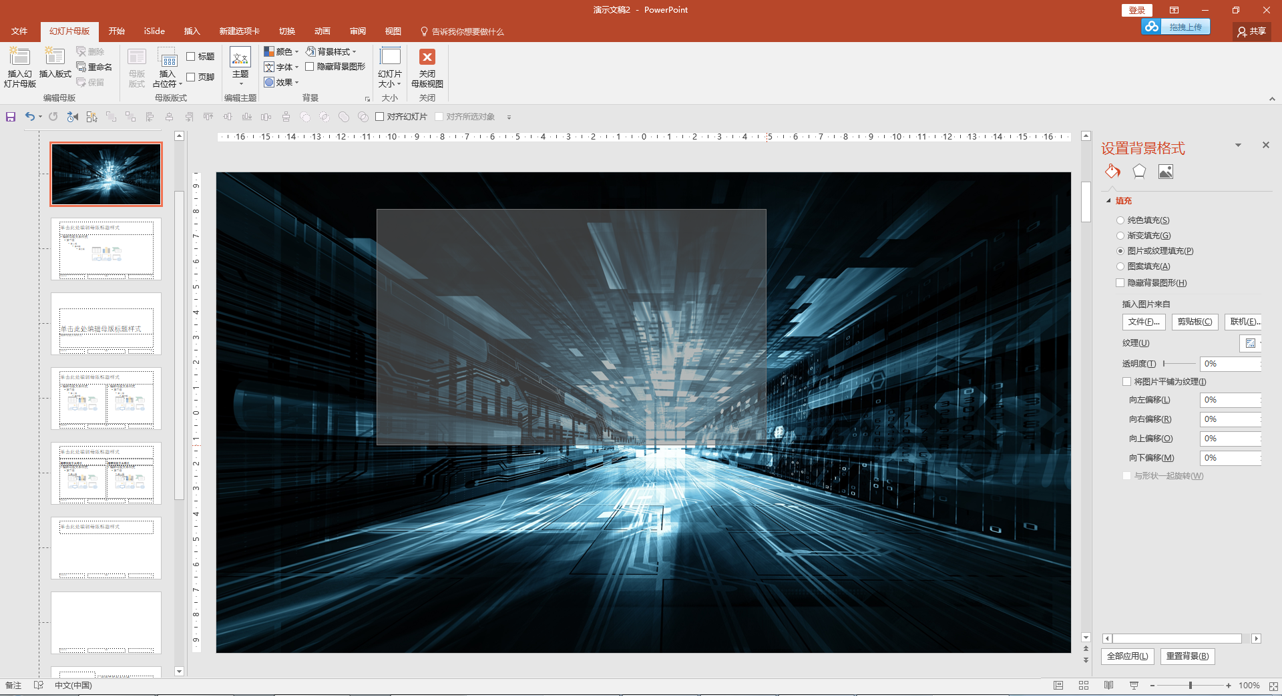Switch to Transitions (切换) tab
The width and height of the screenshot is (1282, 696).
pos(287,32)
